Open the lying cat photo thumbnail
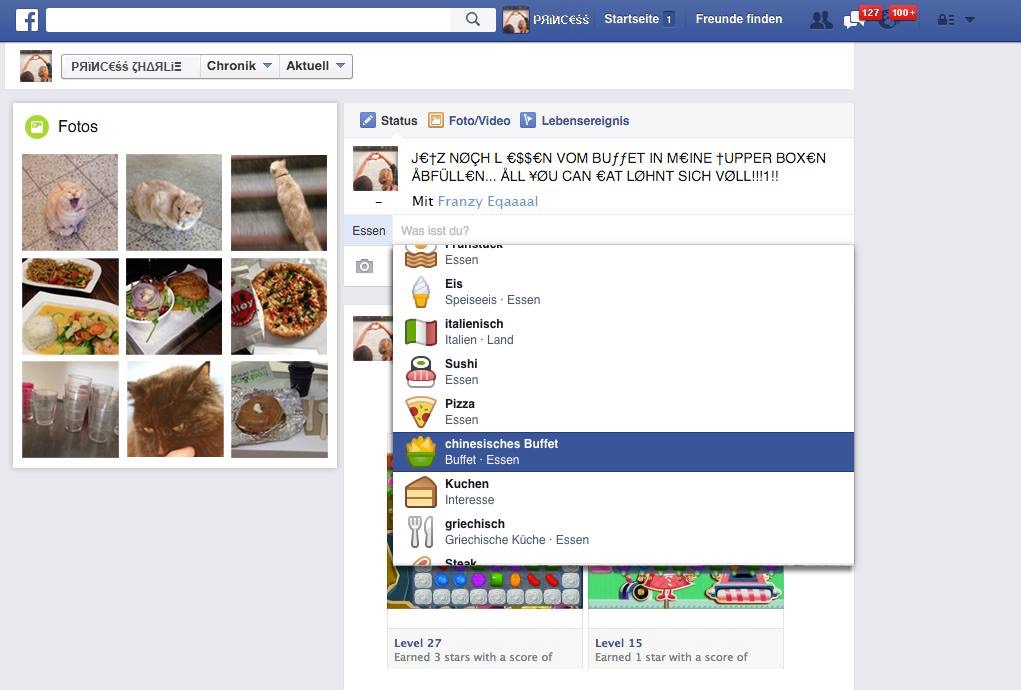Screen dimensions: 1021x690 [174, 202]
